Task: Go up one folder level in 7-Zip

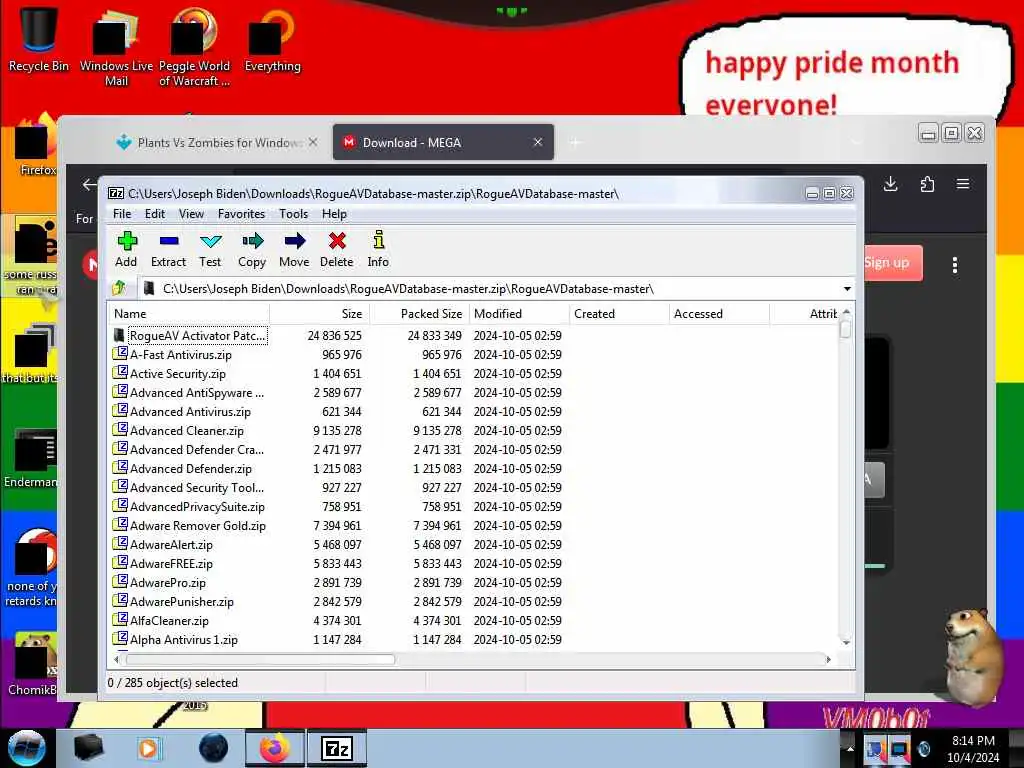Action: click(119, 288)
